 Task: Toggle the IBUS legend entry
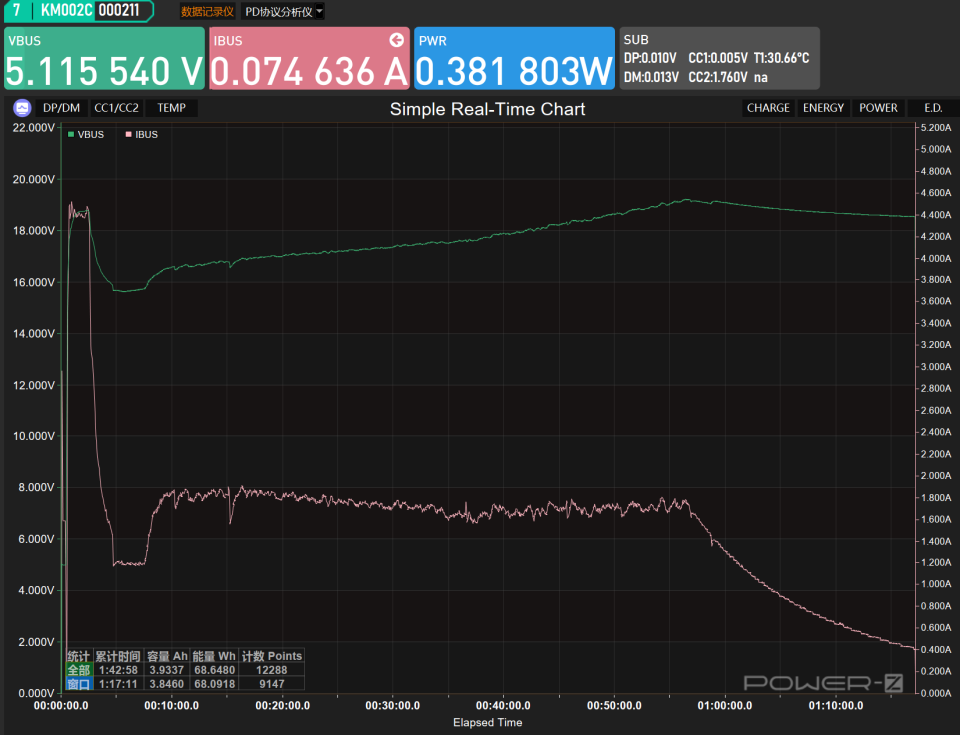(141, 134)
